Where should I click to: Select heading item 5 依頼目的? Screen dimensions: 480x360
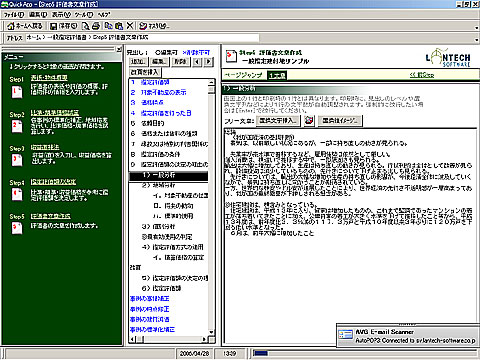click(169, 123)
